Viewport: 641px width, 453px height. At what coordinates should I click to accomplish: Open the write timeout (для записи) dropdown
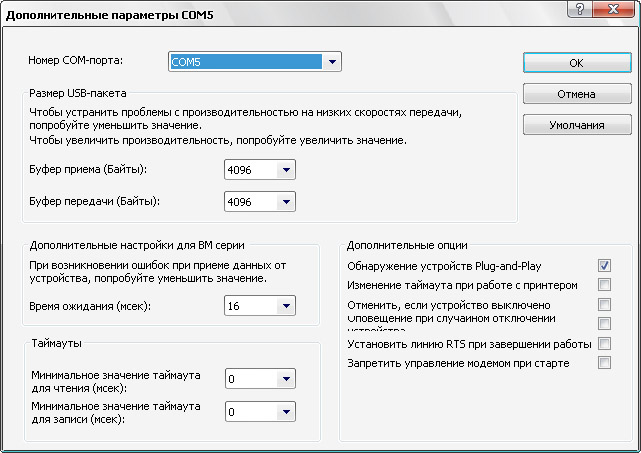point(286,412)
